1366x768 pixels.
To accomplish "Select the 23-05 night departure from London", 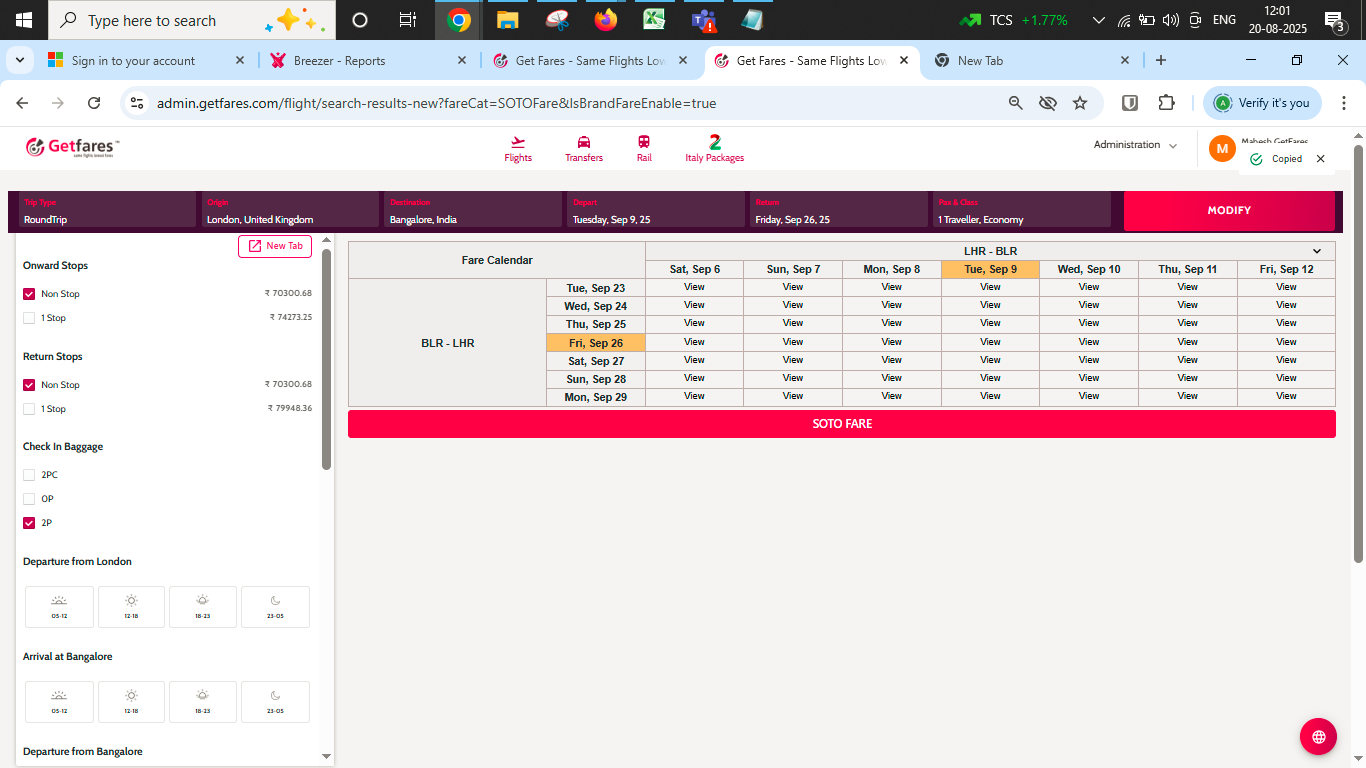I will click(275, 606).
